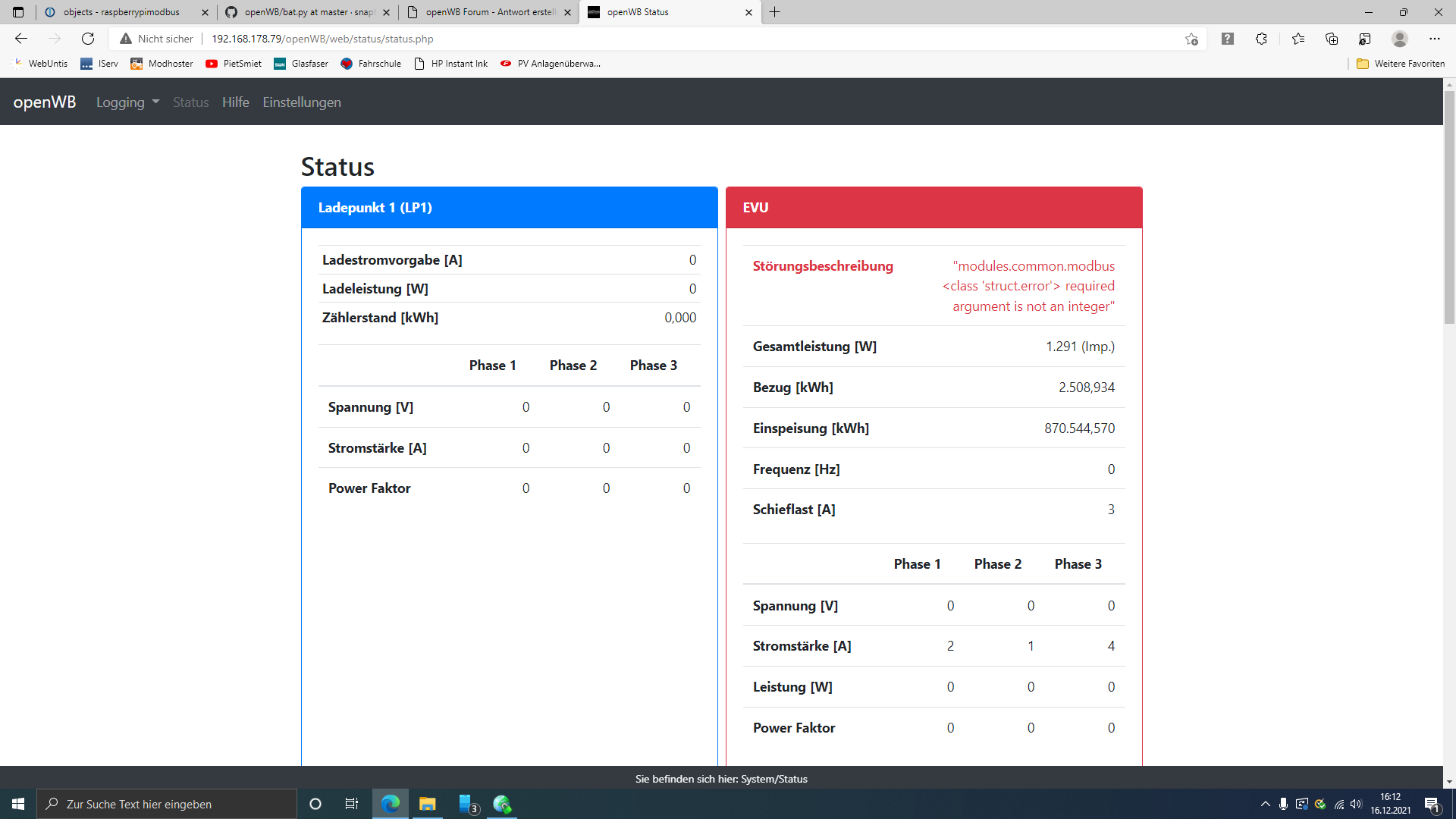Screen dimensions: 1456x819
Task: Open the Favorites list icon
Action: point(1298,39)
